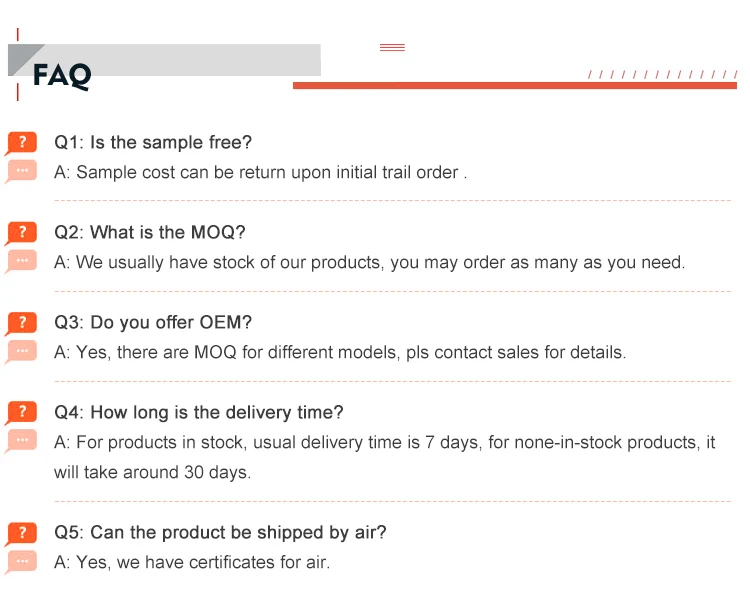Screen dimensions: 750x600
Task: Click the small red double-line mark at top
Action: click(x=392, y=47)
